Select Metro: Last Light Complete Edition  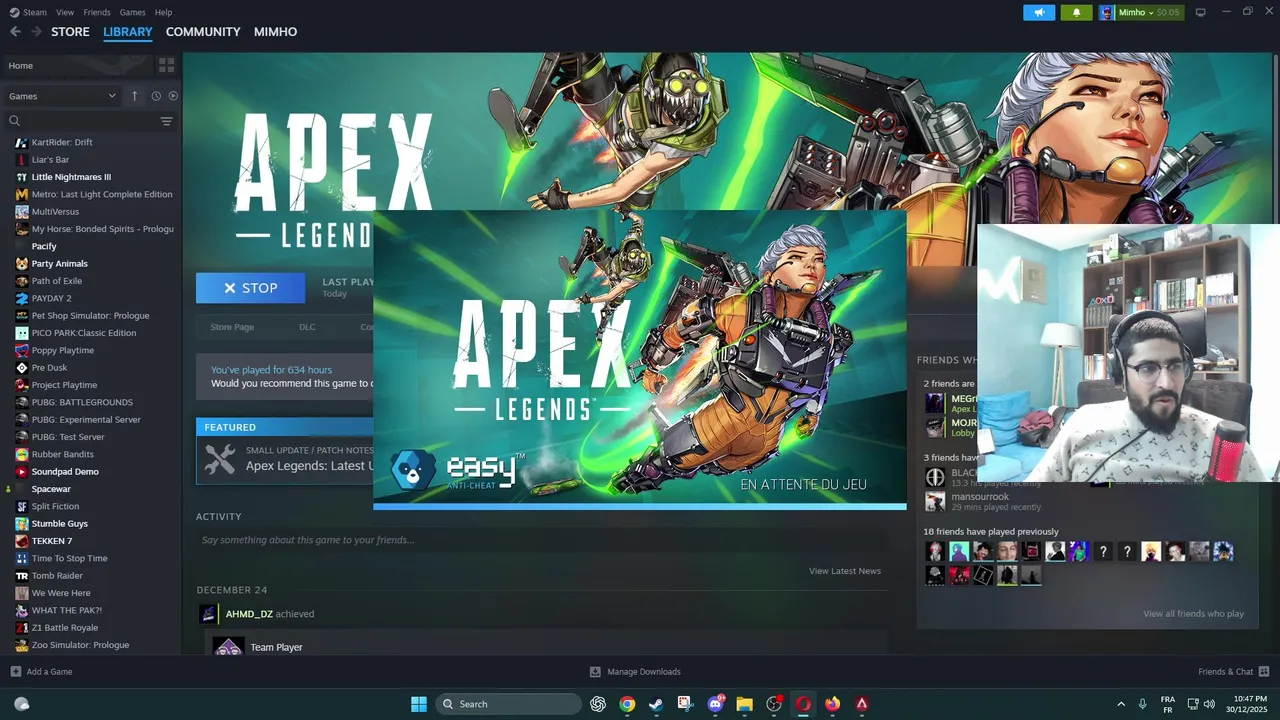pyautogui.click(x=102, y=194)
